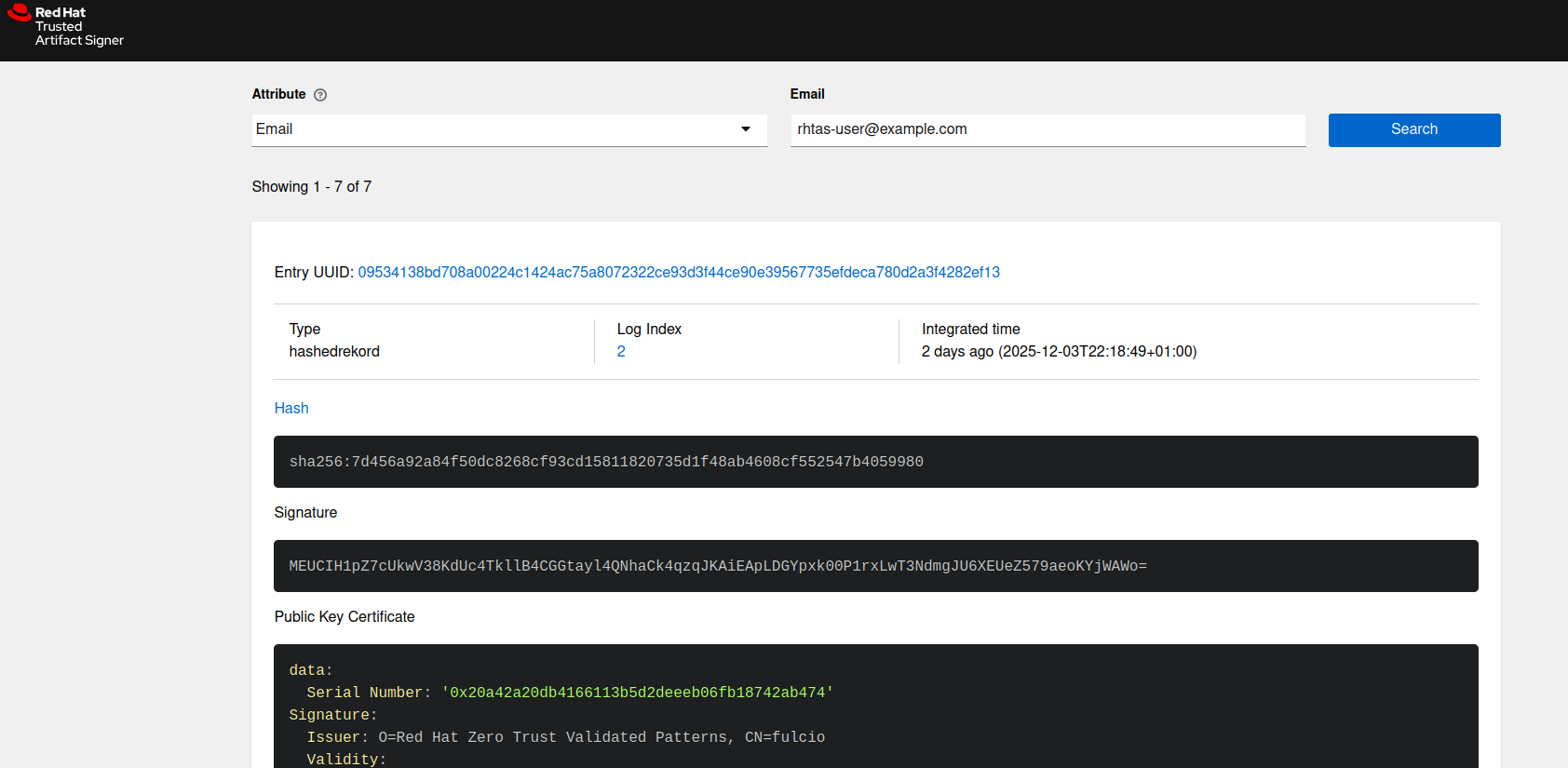The image size is (1568, 768).
Task: Click the Attribute field label
Action: pos(278,94)
